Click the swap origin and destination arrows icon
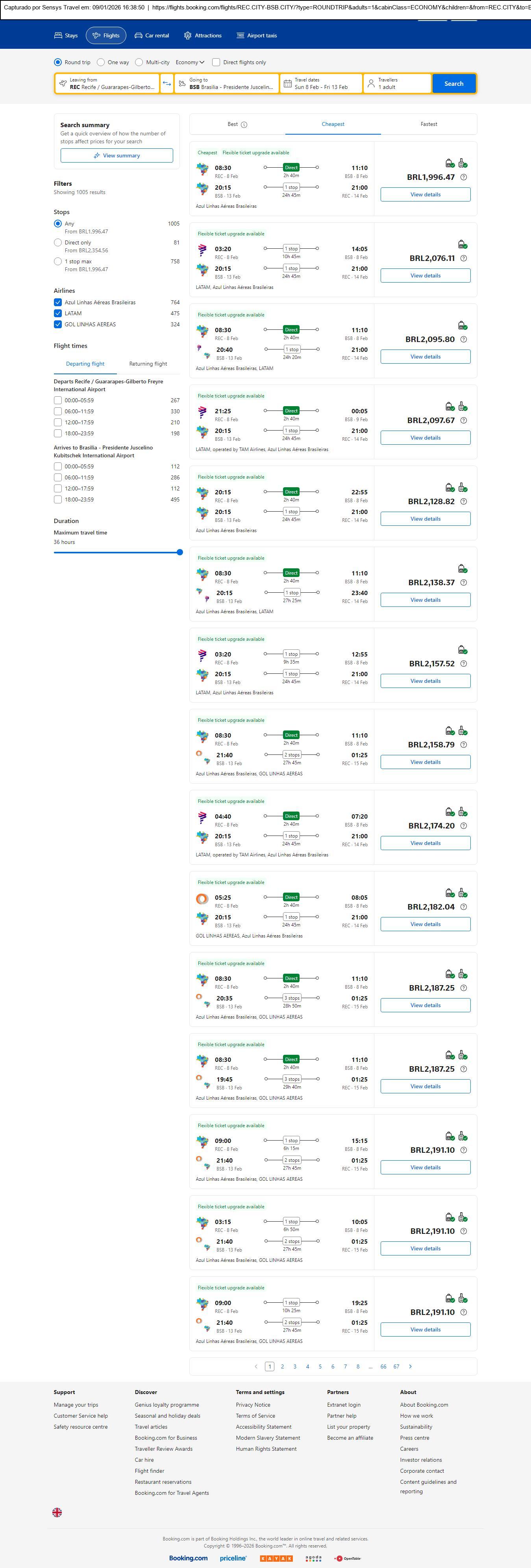Image resolution: width=531 pixels, height=1568 pixels. point(167,83)
